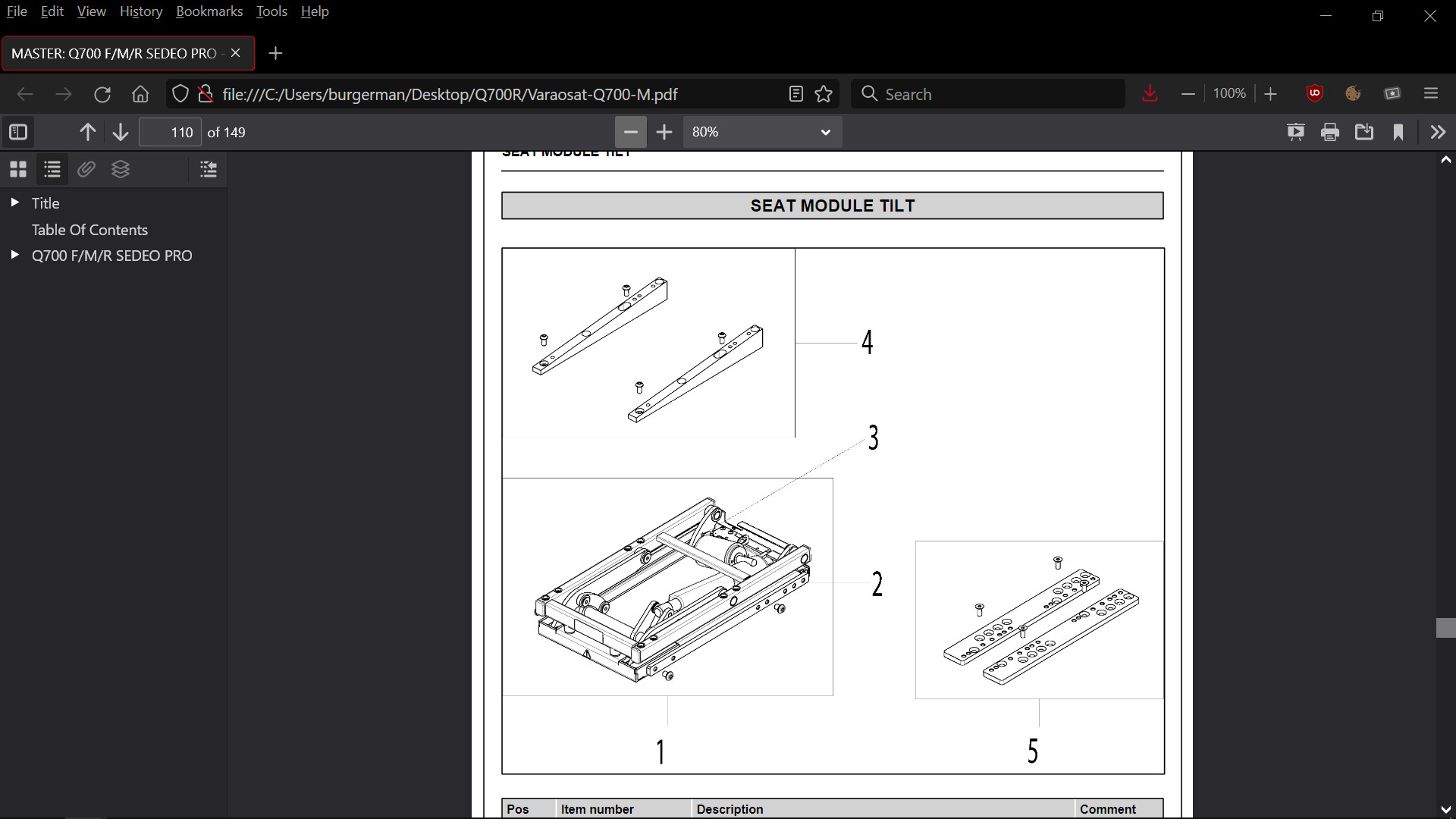1456x819 pixels.
Task: Expand the Title outline item
Action: coord(14,202)
